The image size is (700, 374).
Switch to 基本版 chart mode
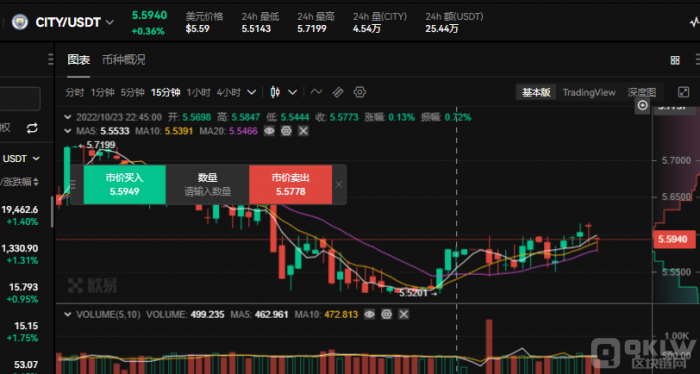[536, 92]
